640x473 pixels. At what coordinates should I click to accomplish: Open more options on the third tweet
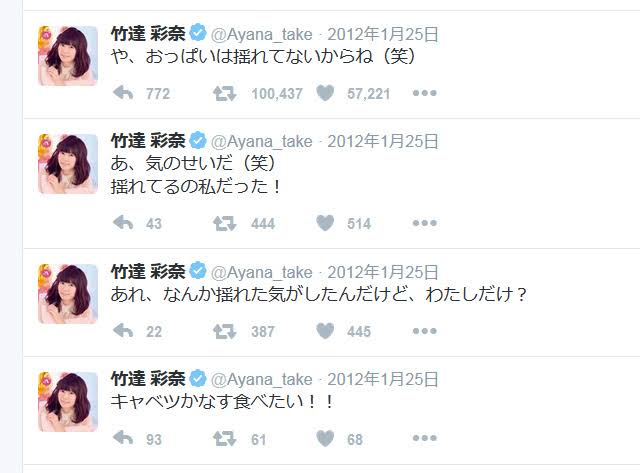pos(424,331)
